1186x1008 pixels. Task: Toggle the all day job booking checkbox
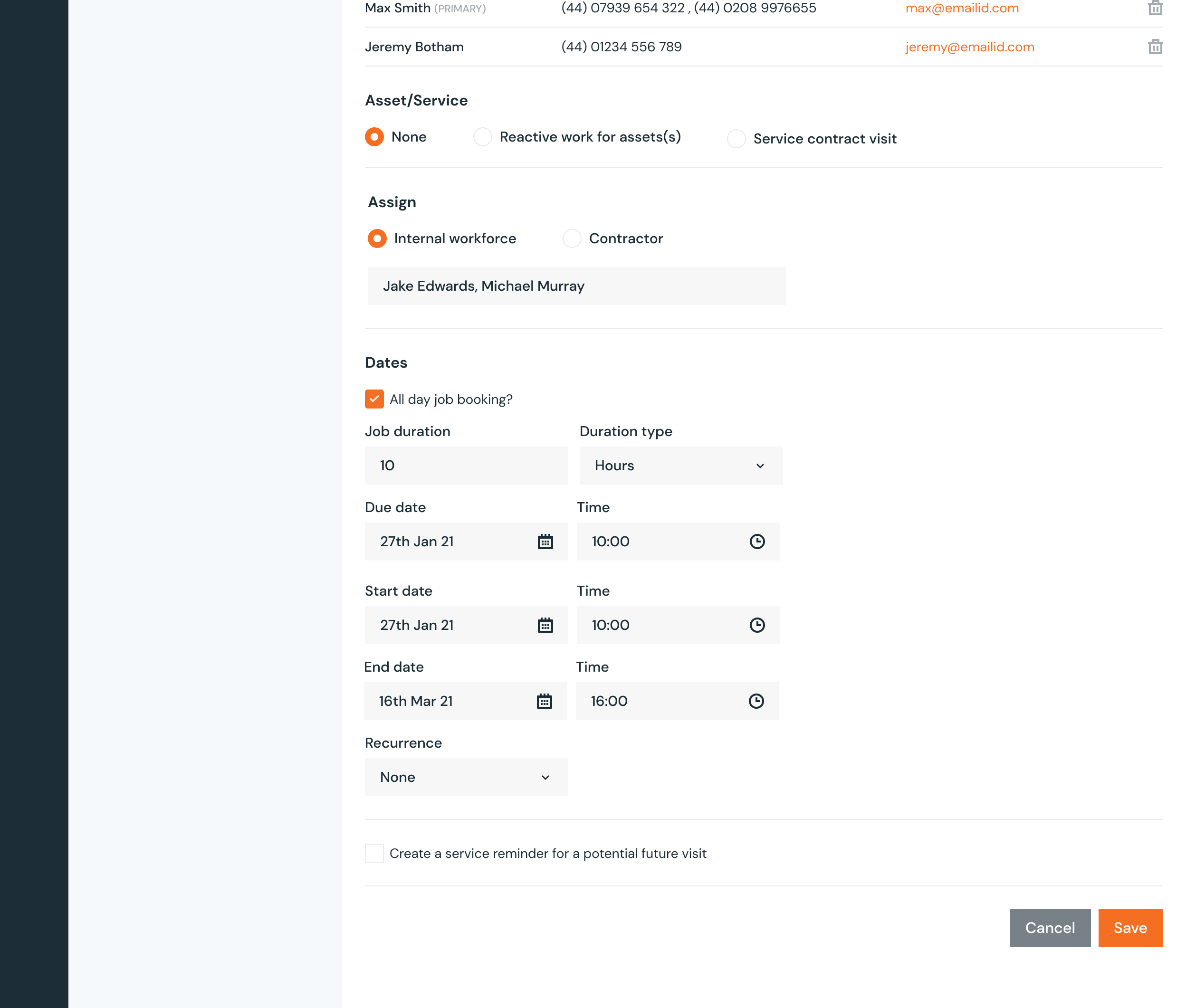(374, 398)
